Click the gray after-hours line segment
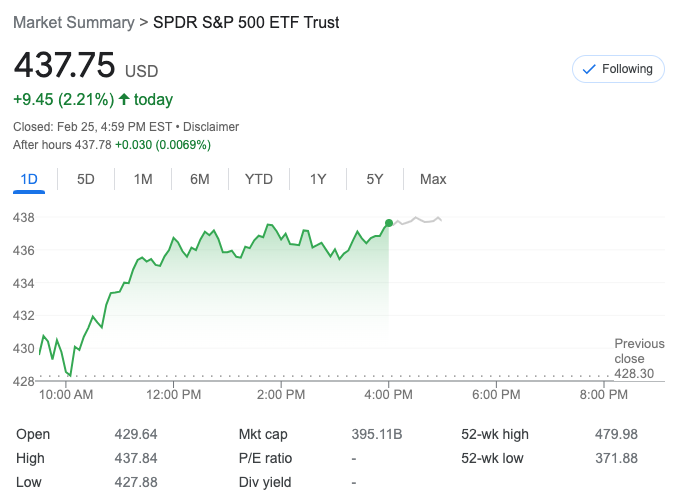Image resolution: width=682 pixels, height=499 pixels. (418, 220)
